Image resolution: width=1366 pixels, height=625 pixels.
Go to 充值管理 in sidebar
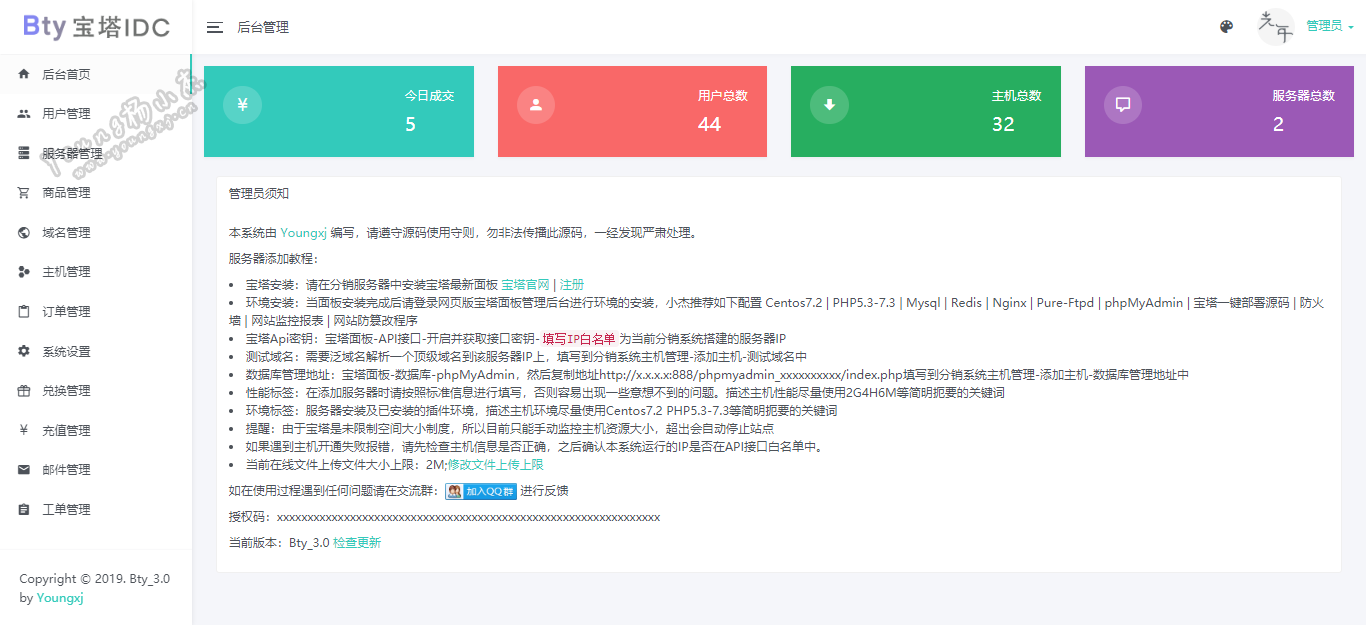click(66, 431)
